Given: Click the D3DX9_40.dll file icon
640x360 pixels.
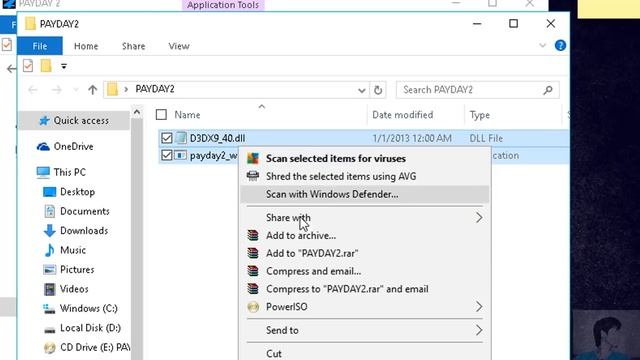Looking at the screenshot, I should [180, 138].
